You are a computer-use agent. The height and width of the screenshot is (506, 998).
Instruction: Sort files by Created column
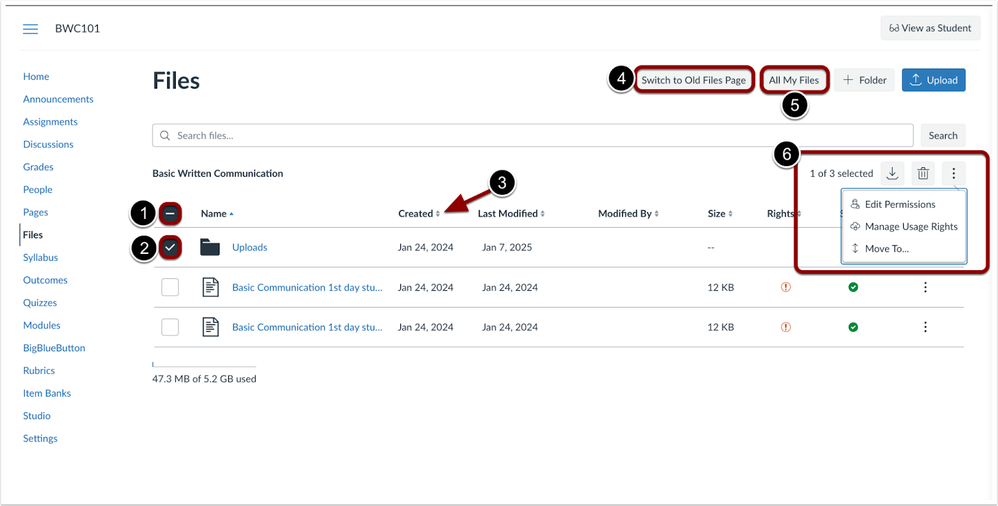coord(418,214)
